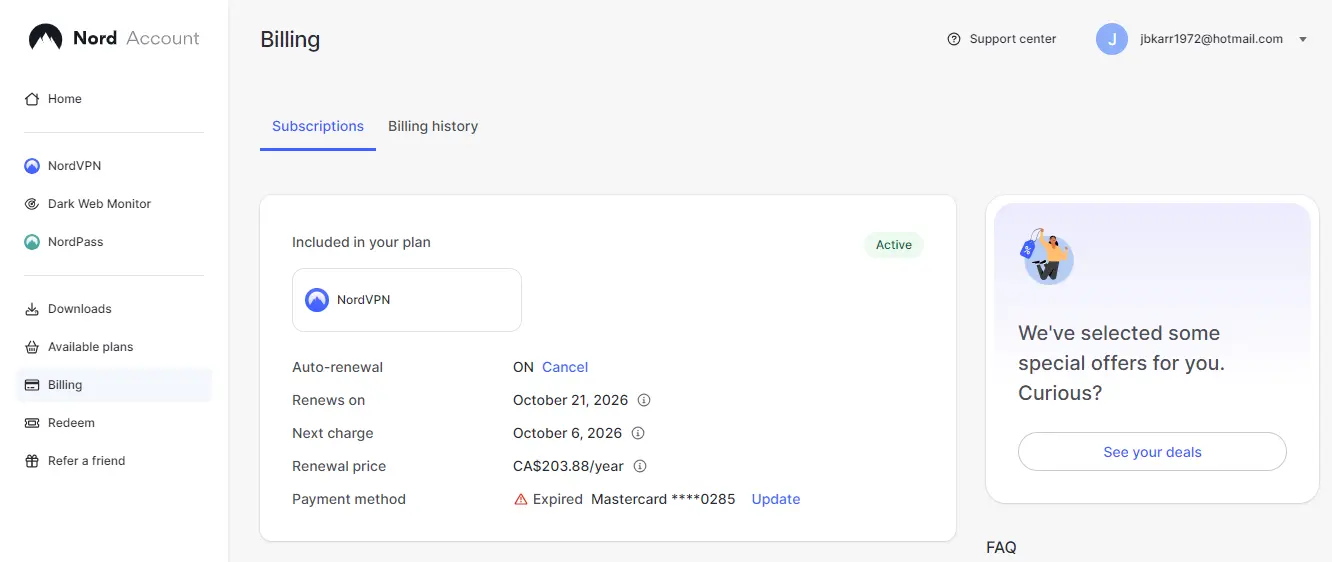
Task: Click the FAQ heading
Action: click(1001, 548)
